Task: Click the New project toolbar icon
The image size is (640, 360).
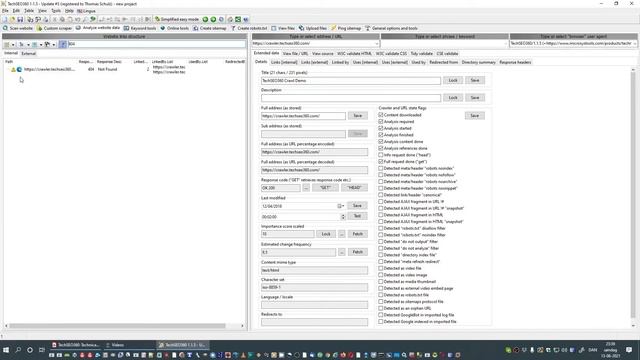Action: tap(5, 19)
